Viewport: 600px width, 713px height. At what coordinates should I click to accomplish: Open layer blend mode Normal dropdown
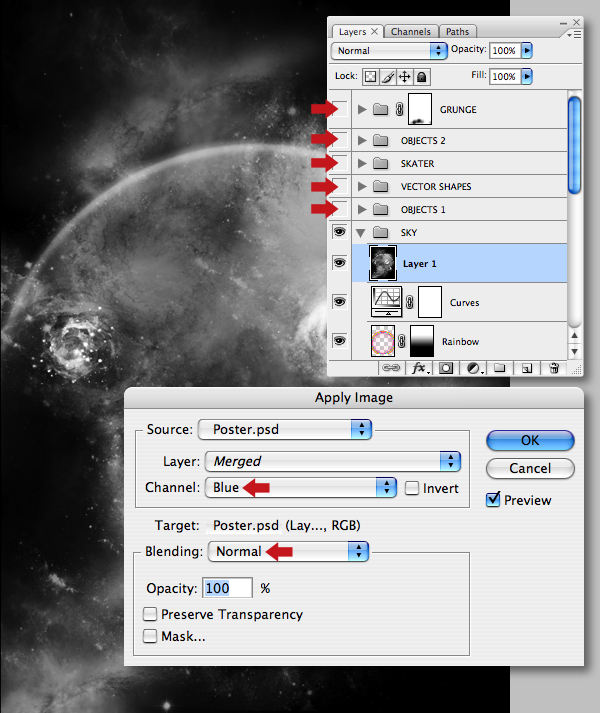389,50
